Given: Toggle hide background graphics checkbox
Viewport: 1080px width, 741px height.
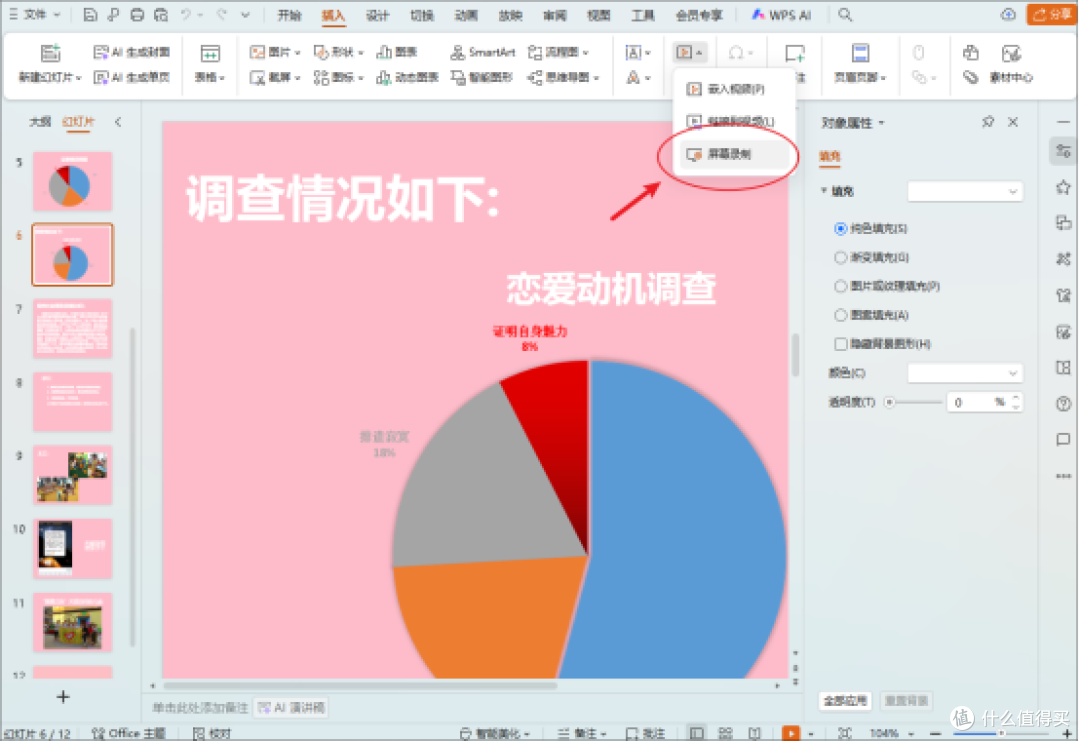Looking at the screenshot, I should [840, 344].
